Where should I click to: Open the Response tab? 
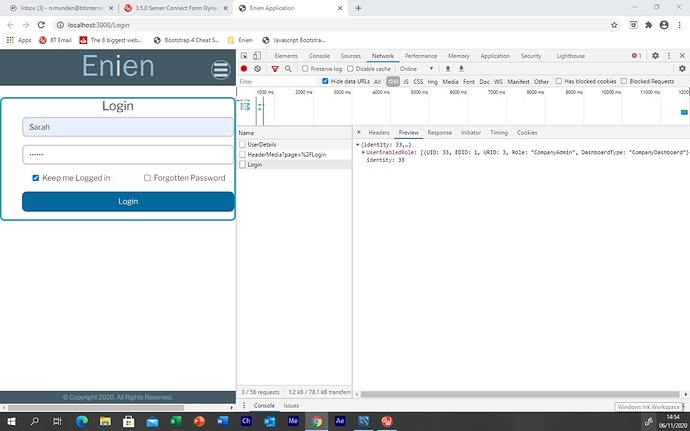click(x=439, y=132)
